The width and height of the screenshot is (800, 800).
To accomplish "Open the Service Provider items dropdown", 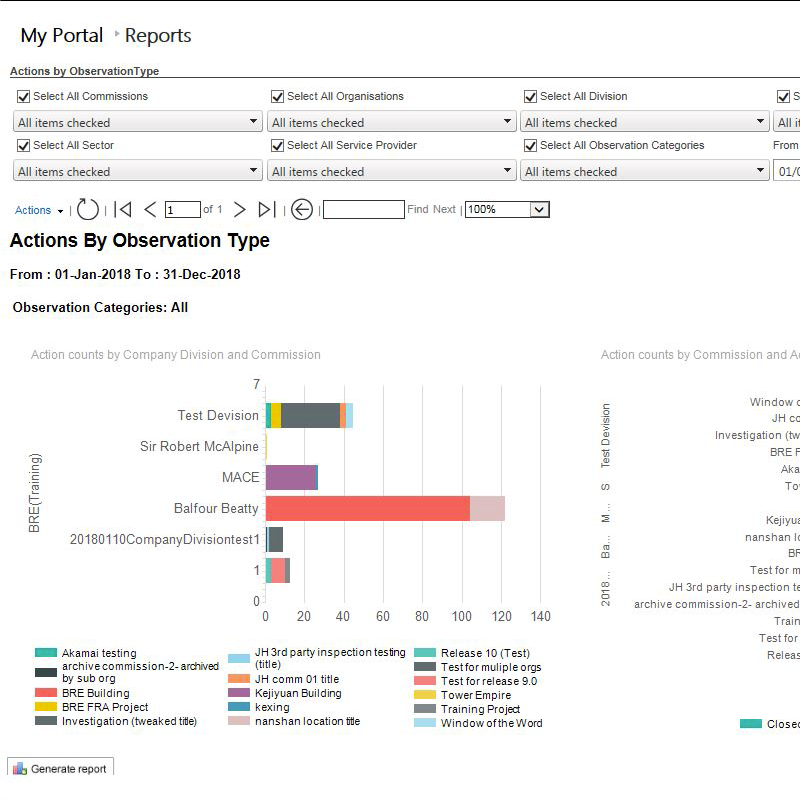I will pos(507,171).
